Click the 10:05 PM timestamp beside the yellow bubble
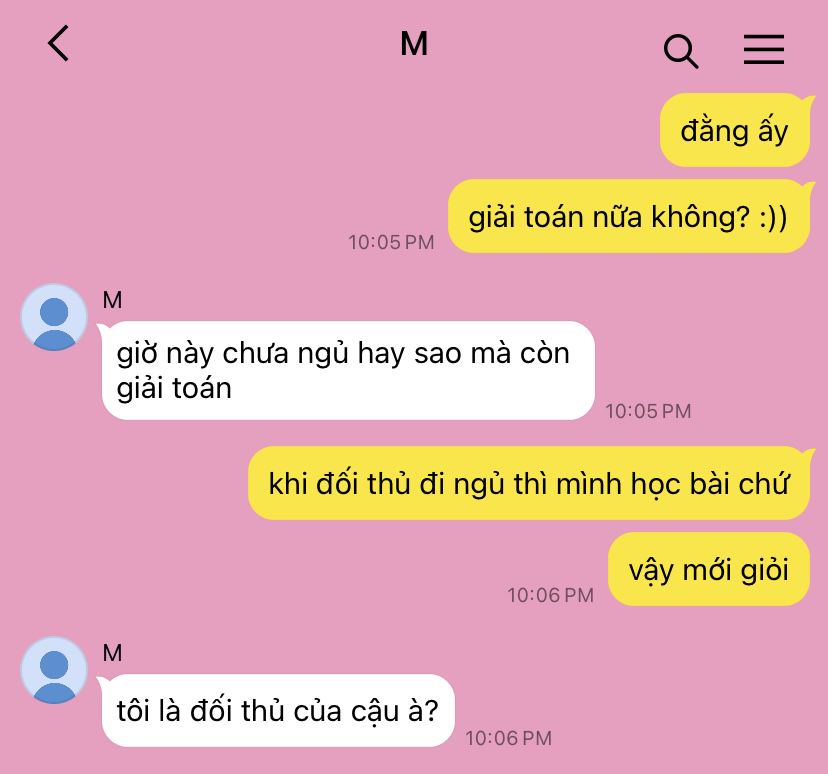The image size is (828, 774). pos(391,242)
